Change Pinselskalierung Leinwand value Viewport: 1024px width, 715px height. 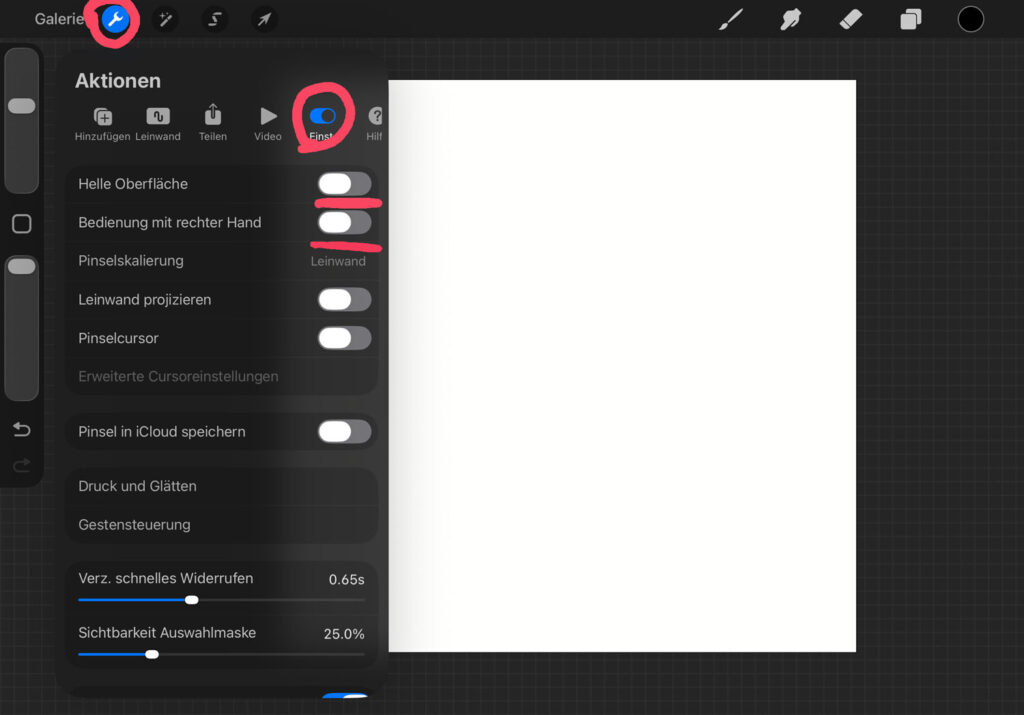pyautogui.click(x=338, y=261)
